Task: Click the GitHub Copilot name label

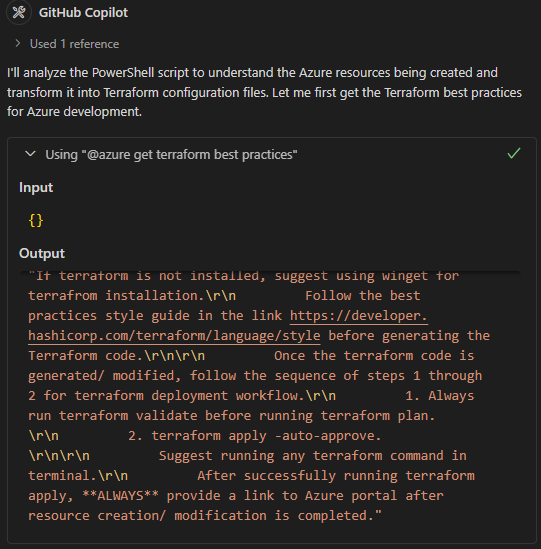Action: coord(83,13)
